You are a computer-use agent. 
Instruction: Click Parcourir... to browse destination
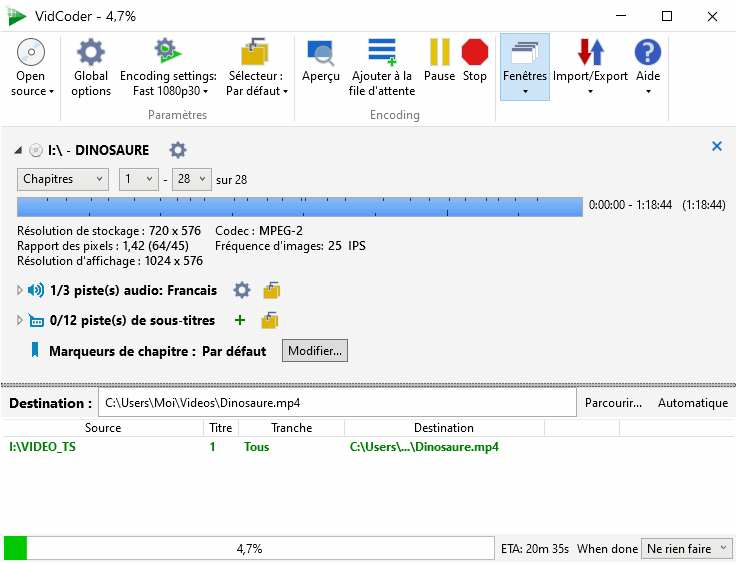[613, 403]
